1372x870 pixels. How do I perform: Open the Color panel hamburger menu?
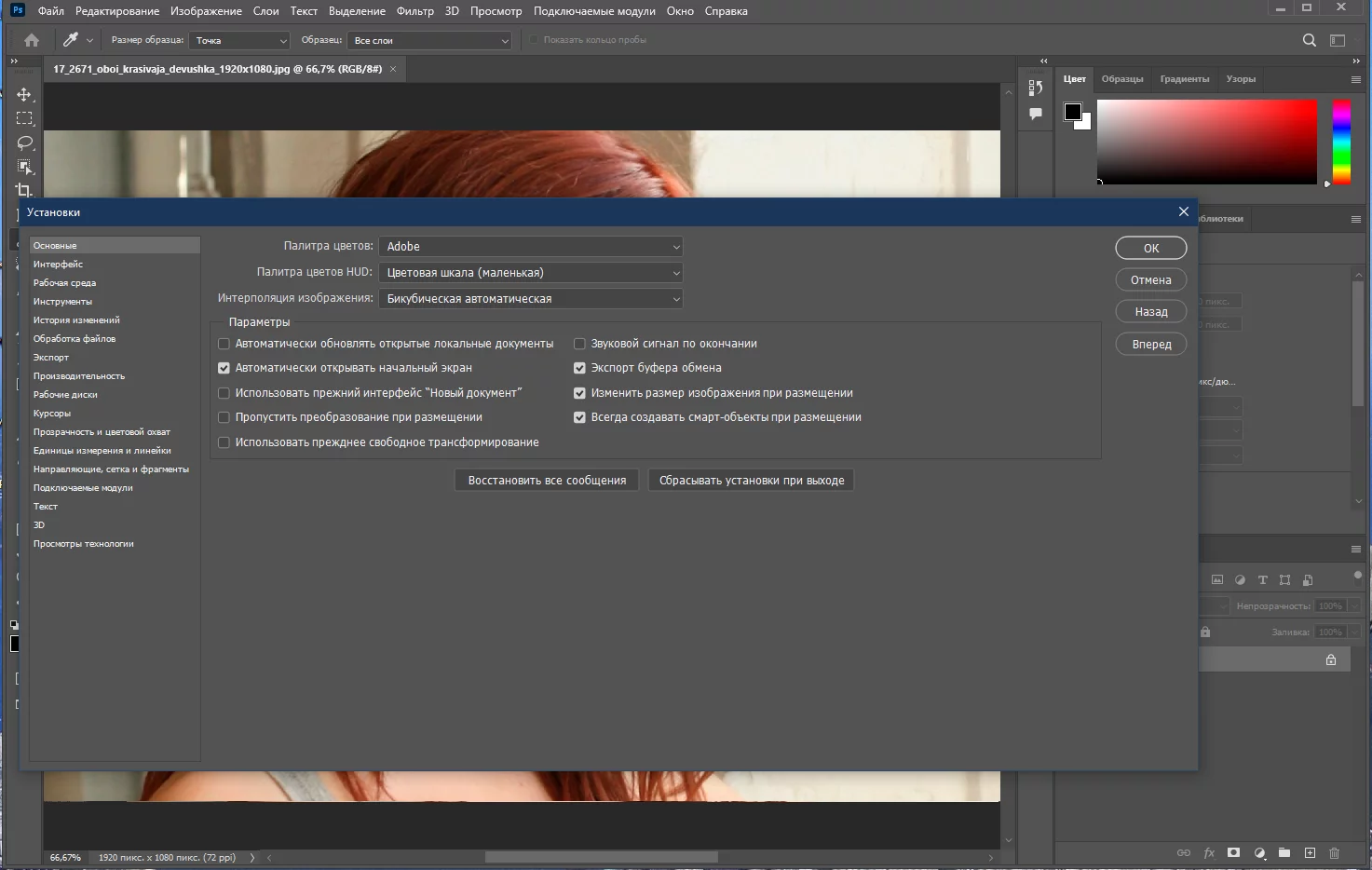pos(1356,79)
